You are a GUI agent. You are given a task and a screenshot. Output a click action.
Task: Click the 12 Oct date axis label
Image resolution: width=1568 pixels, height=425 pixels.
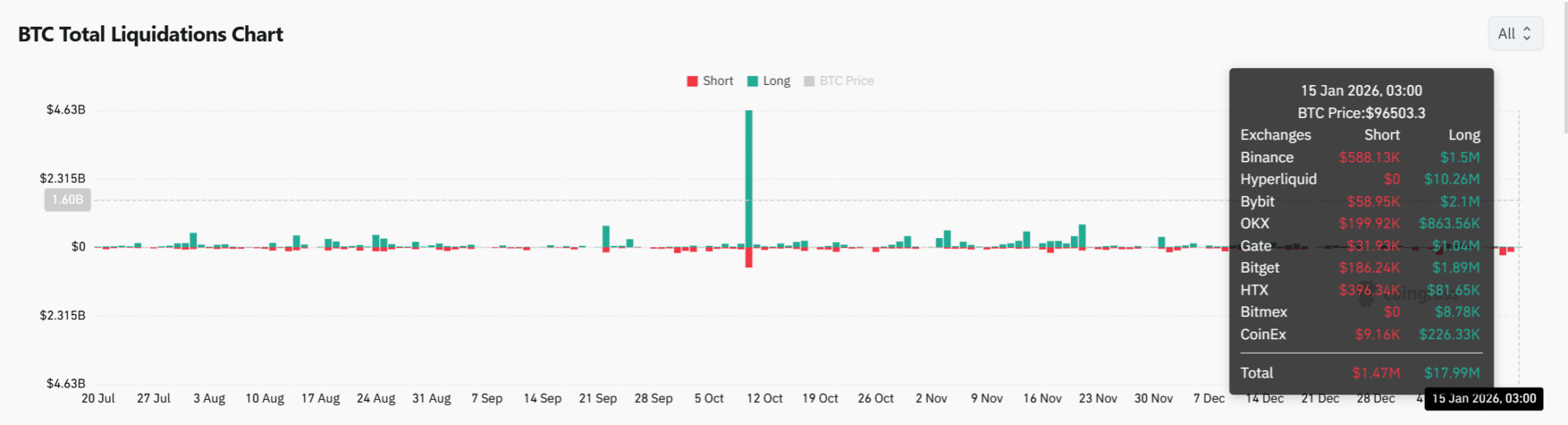(764, 398)
